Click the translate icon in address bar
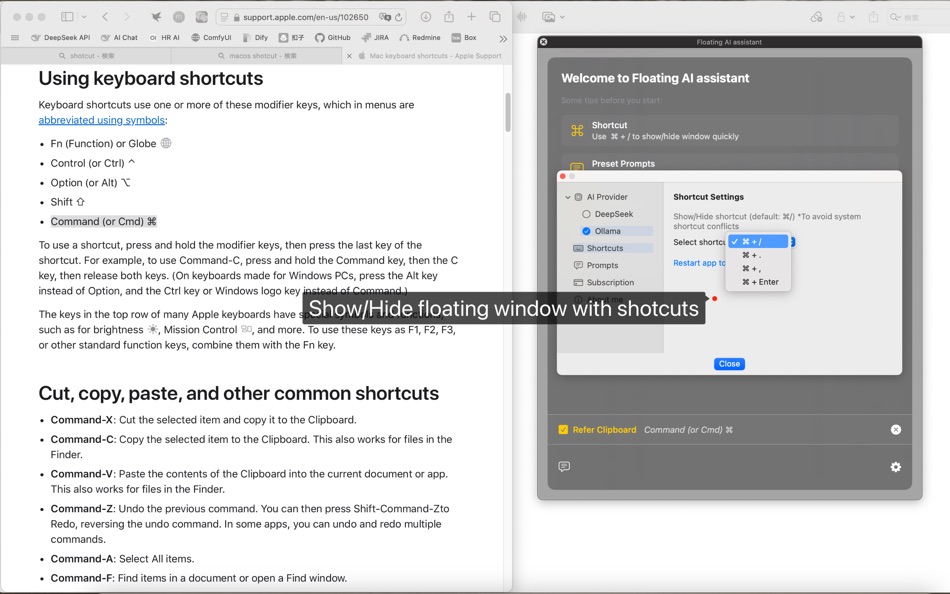950x594 pixels. 384,17
